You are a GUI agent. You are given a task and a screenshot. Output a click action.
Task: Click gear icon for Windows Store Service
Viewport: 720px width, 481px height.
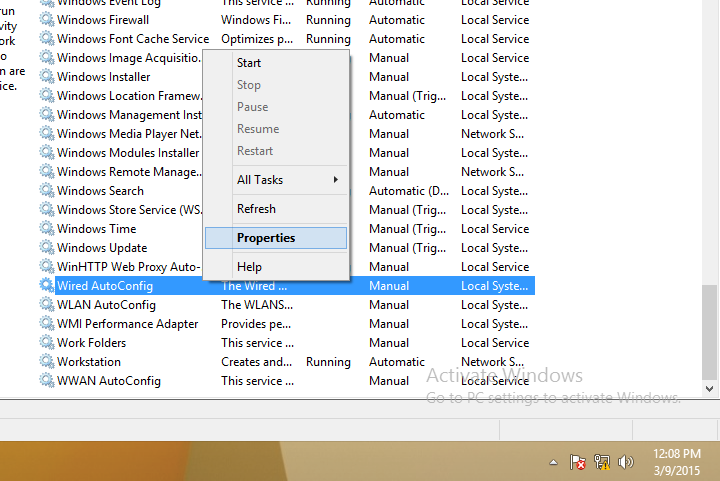click(x=46, y=210)
